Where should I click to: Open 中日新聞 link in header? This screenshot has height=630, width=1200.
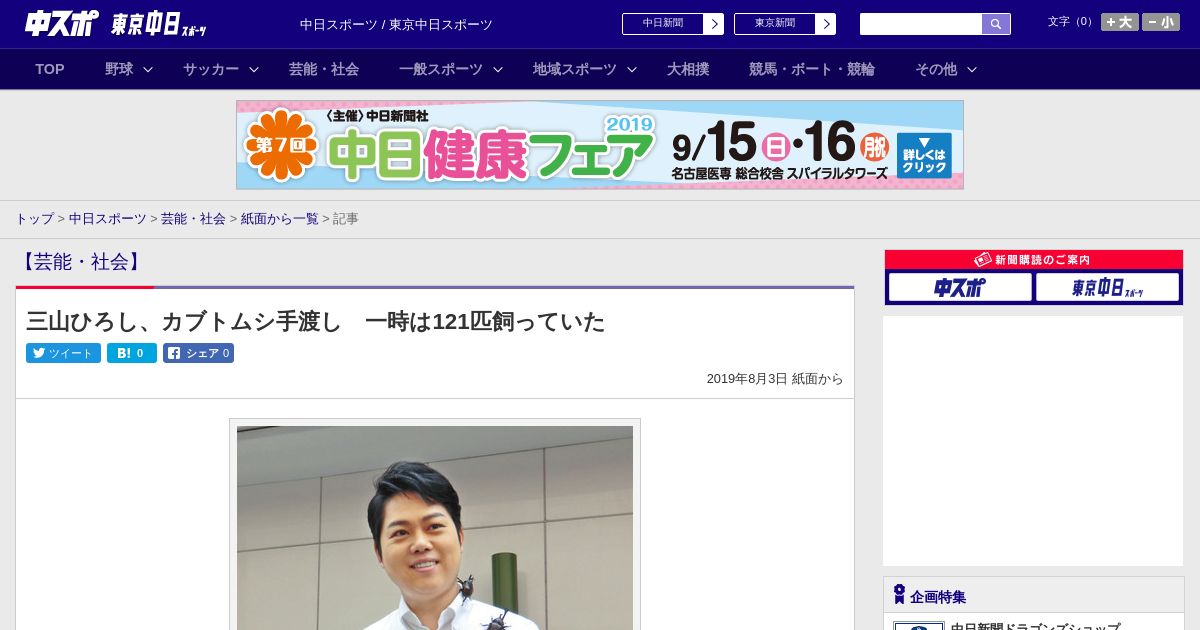coord(663,24)
